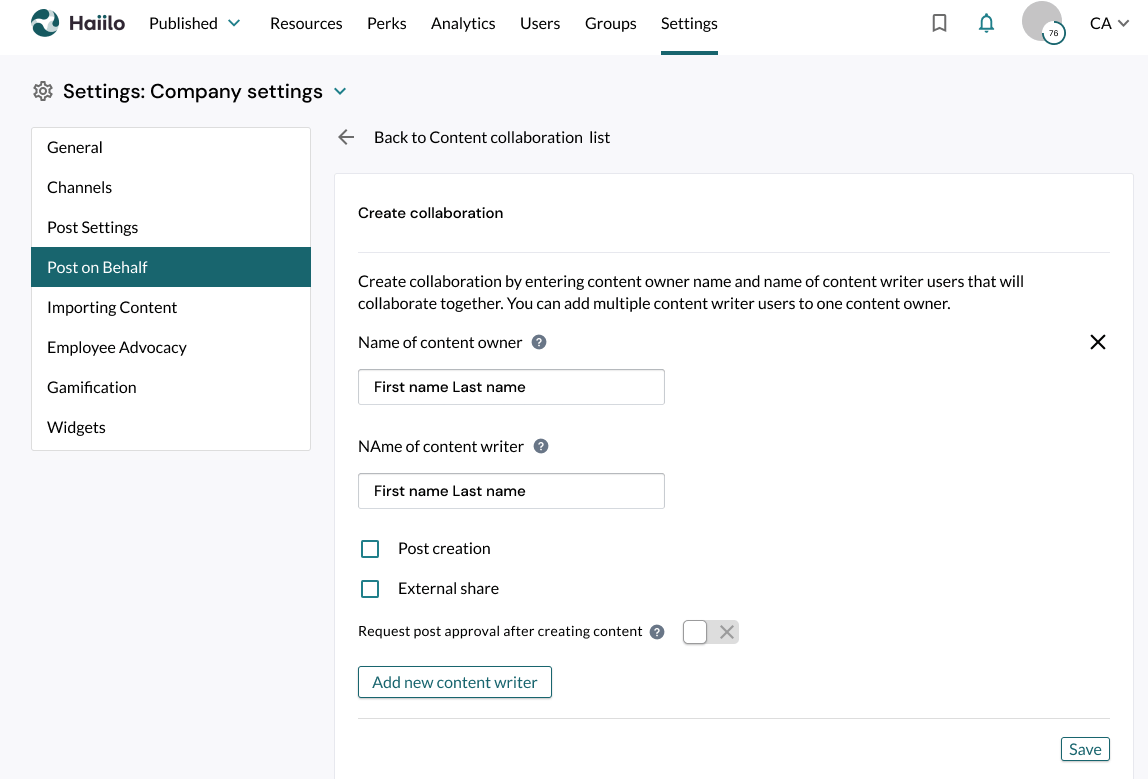Image resolution: width=1148 pixels, height=779 pixels.
Task: Show help for Request post approval
Action: coord(657,632)
